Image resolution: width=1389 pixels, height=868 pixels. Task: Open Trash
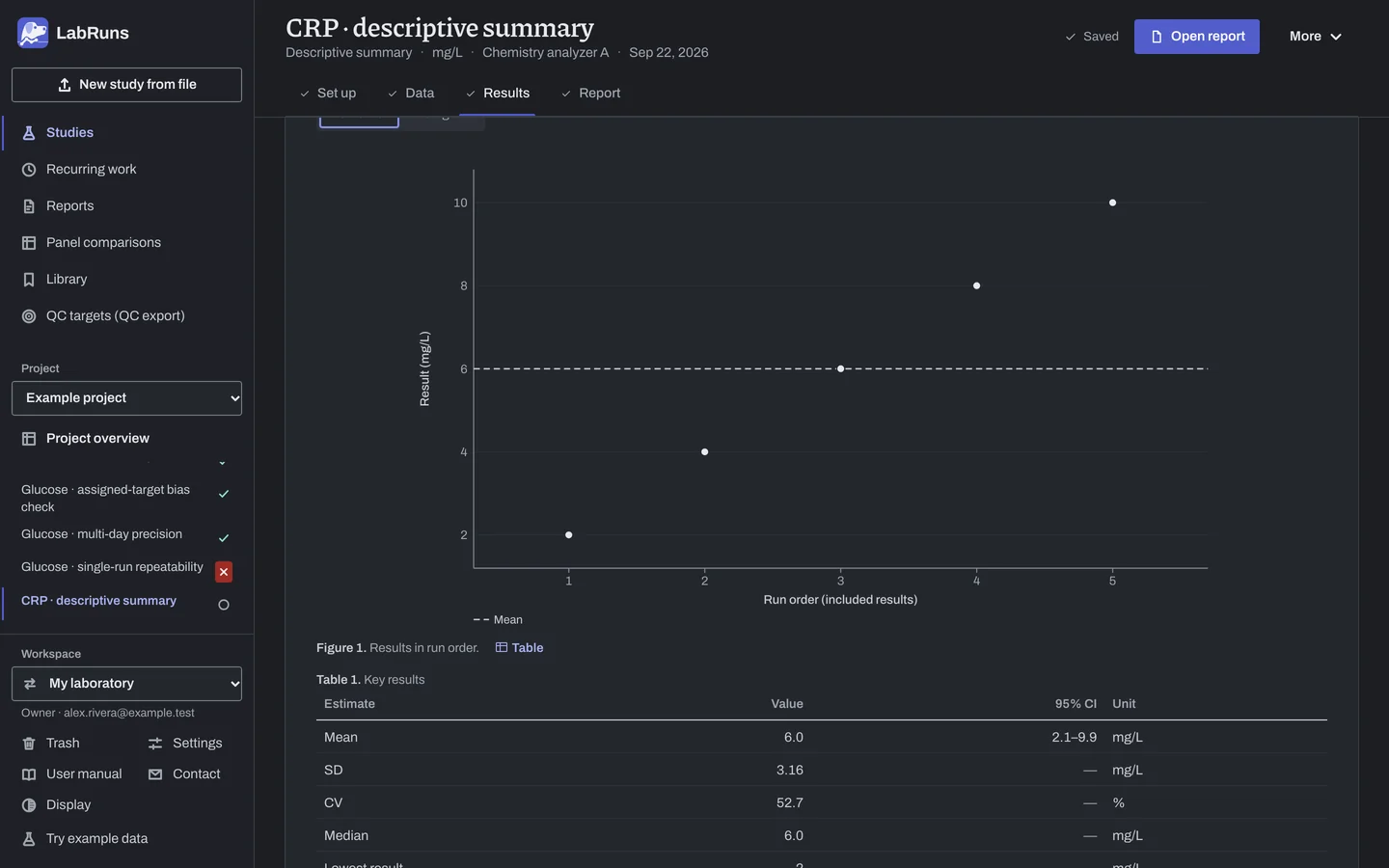(x=63, y=743)
